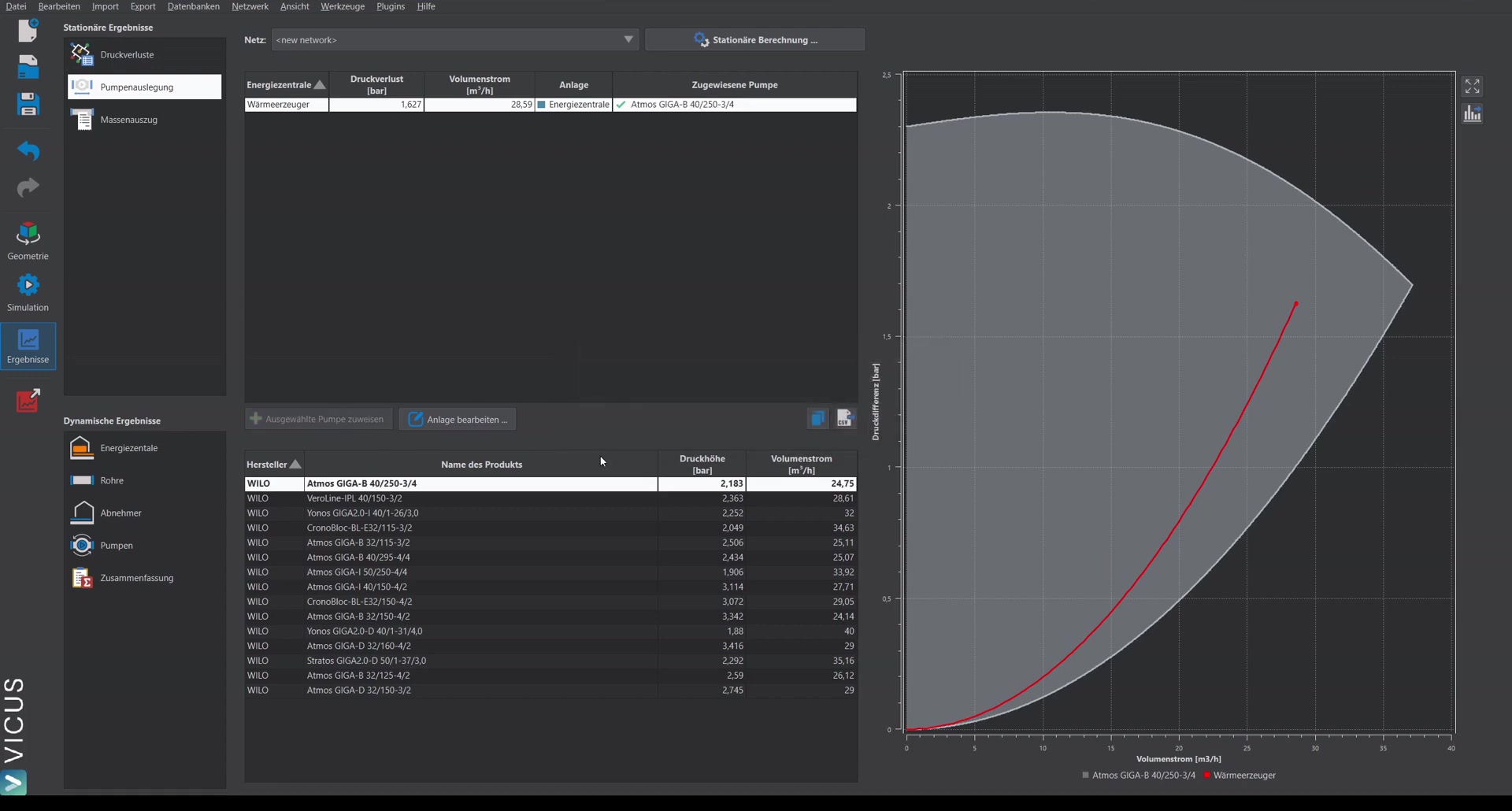This screenshot has height=811, width=1512.
Task: Show the Druckverluste results
Action: [x=145, y=54]
